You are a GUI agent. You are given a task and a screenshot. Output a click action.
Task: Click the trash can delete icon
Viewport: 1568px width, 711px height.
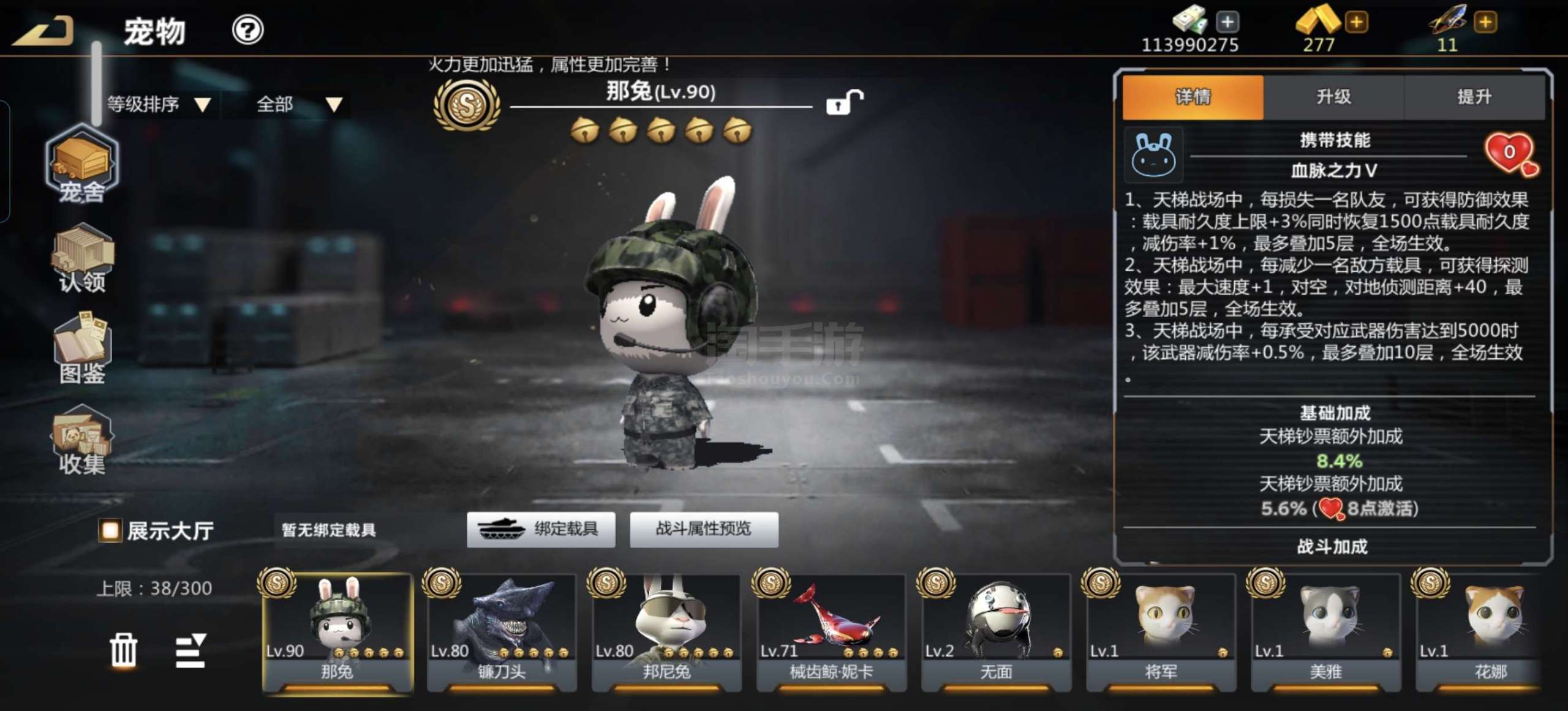tap(123, 650)
